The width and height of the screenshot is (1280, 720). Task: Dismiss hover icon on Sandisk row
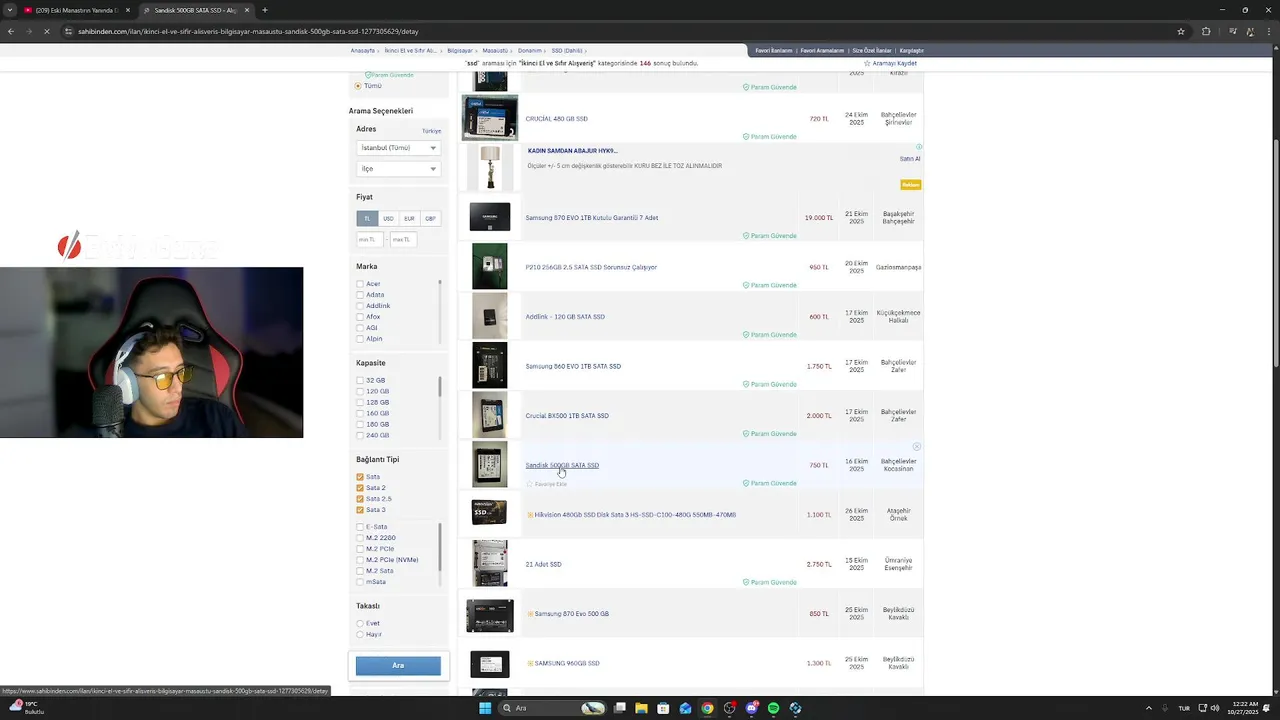click(917, 447)
